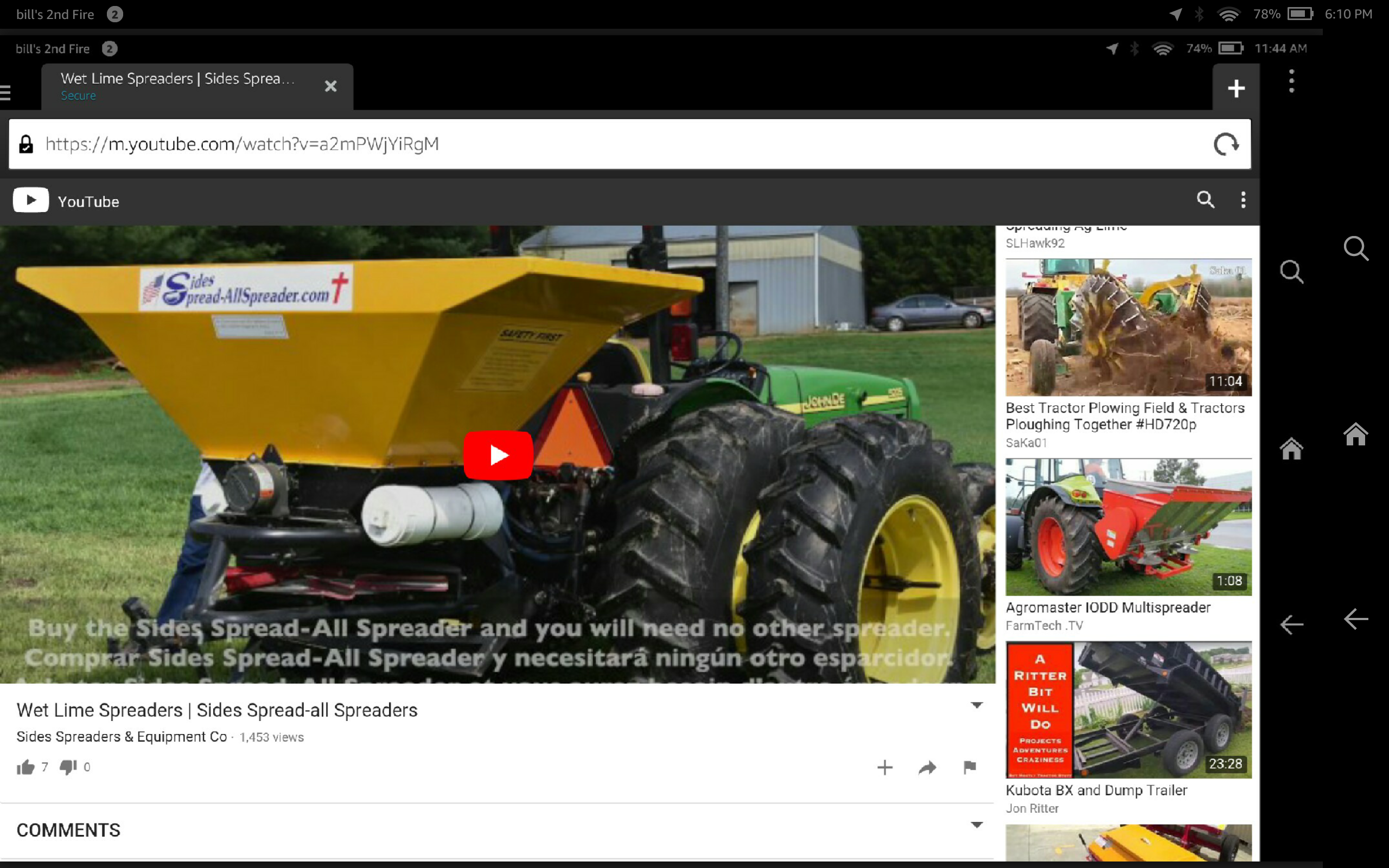1389x868 pixels.
Task: Like the video with thumbs up
Action: tap(26, 767)
